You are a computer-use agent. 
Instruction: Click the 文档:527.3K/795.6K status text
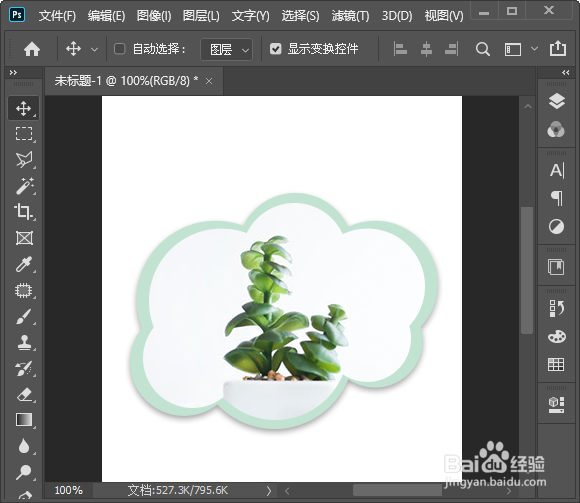click(178, 490)
